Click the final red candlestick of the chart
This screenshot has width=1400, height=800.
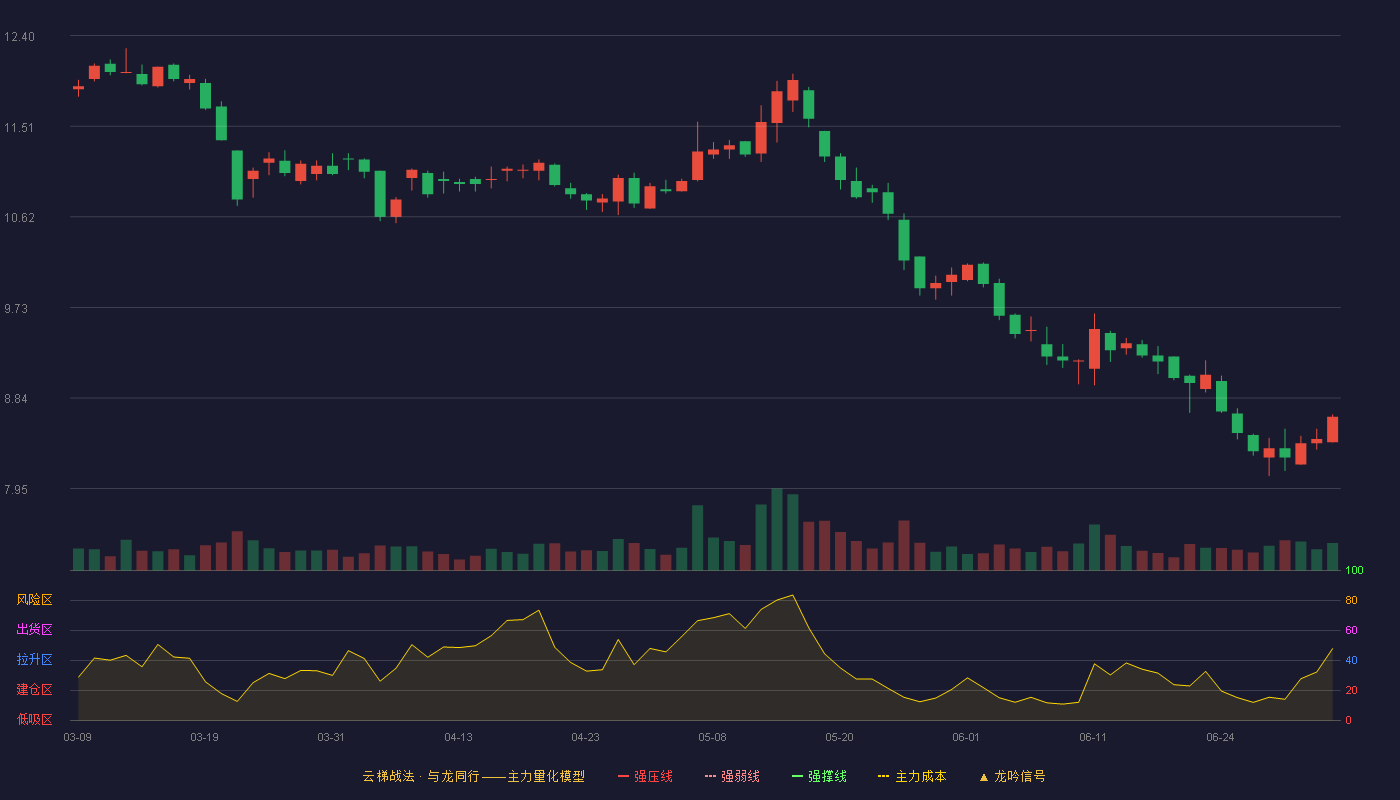pos(1332,429)
